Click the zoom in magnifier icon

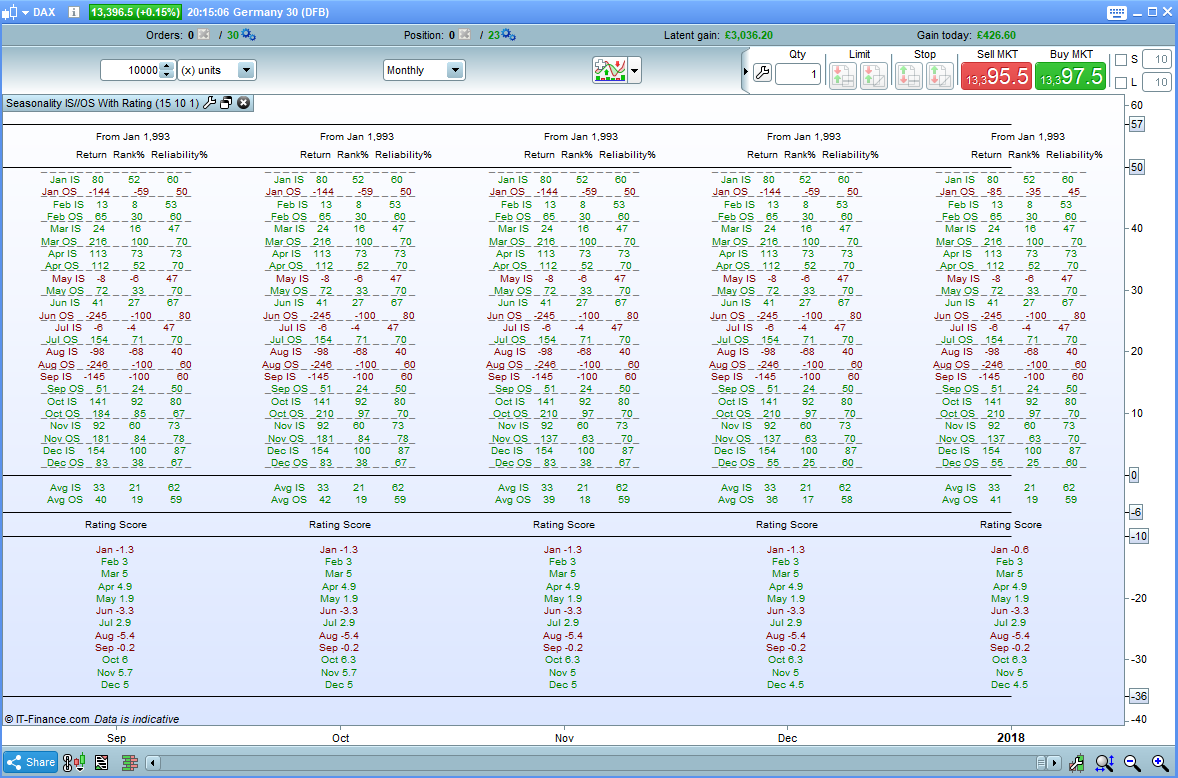coord(1160,762)
